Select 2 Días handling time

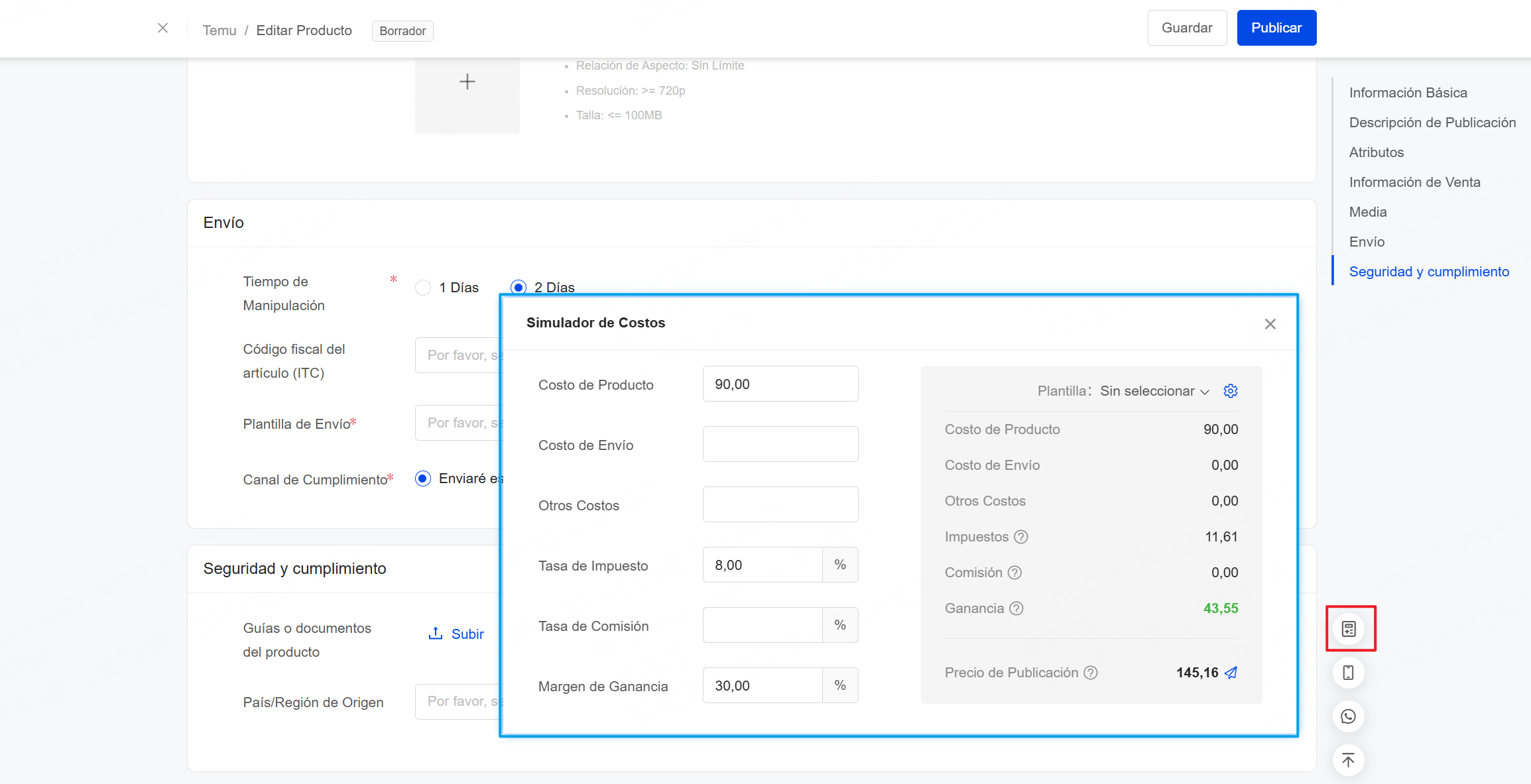[x=519, y=288]
